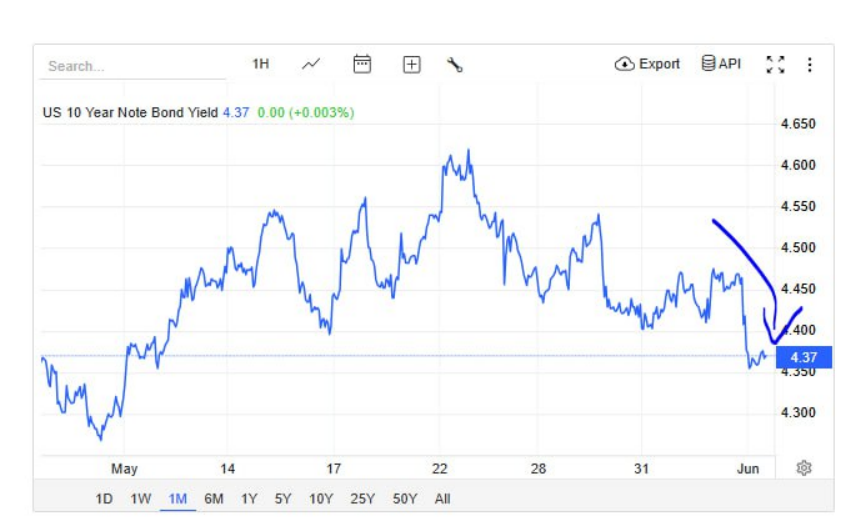
Task: Click the Search input field
Action: [133, 66]
